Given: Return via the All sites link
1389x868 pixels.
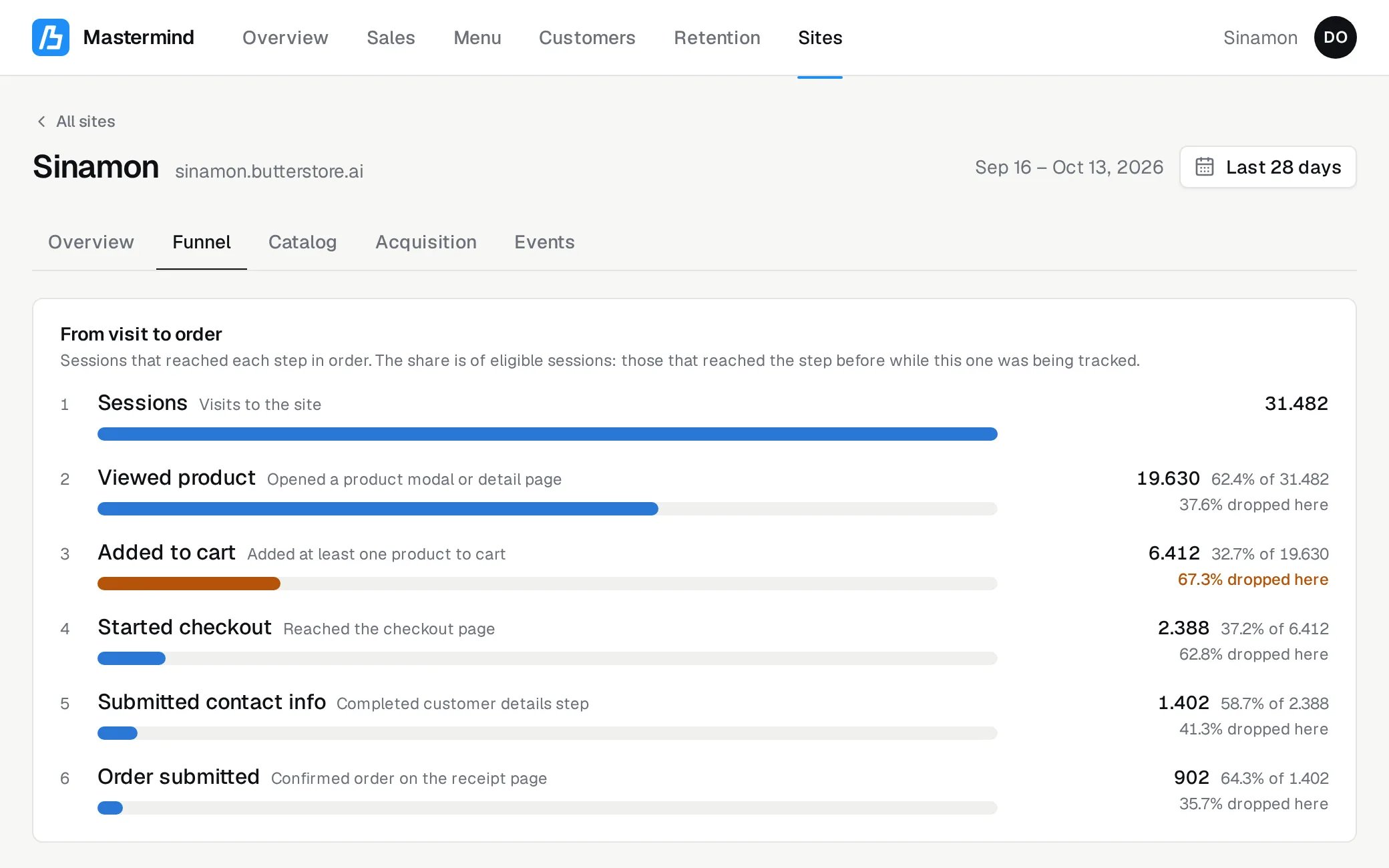Looking at the screenshot, I should coord(85,122).
